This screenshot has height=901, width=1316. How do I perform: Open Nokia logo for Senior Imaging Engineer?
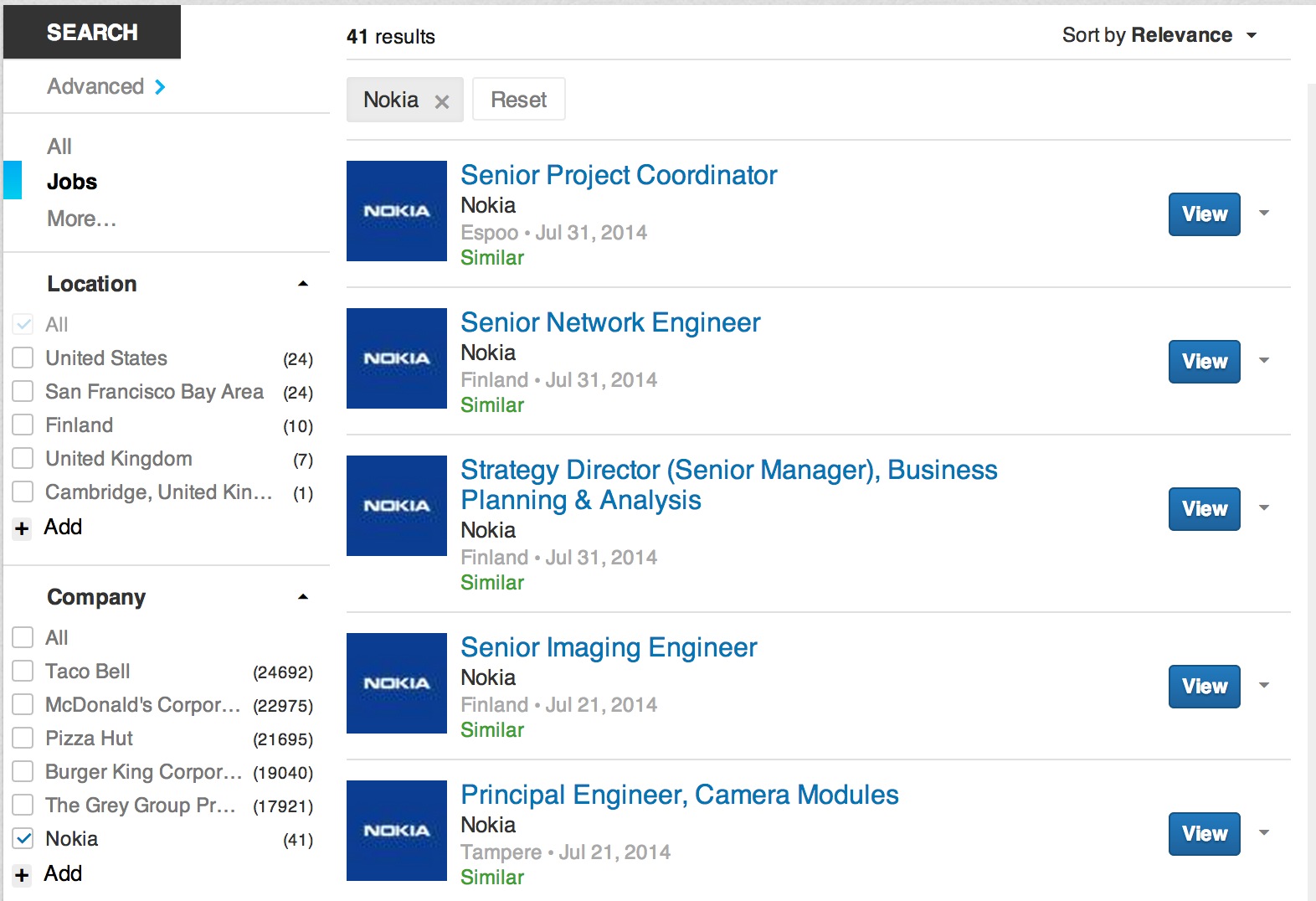[397, 683]
